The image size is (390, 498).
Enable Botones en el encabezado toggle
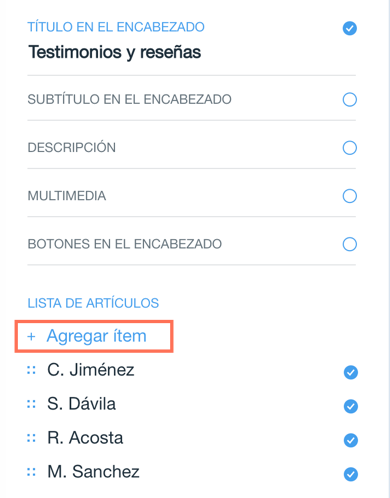pos(350,244)
